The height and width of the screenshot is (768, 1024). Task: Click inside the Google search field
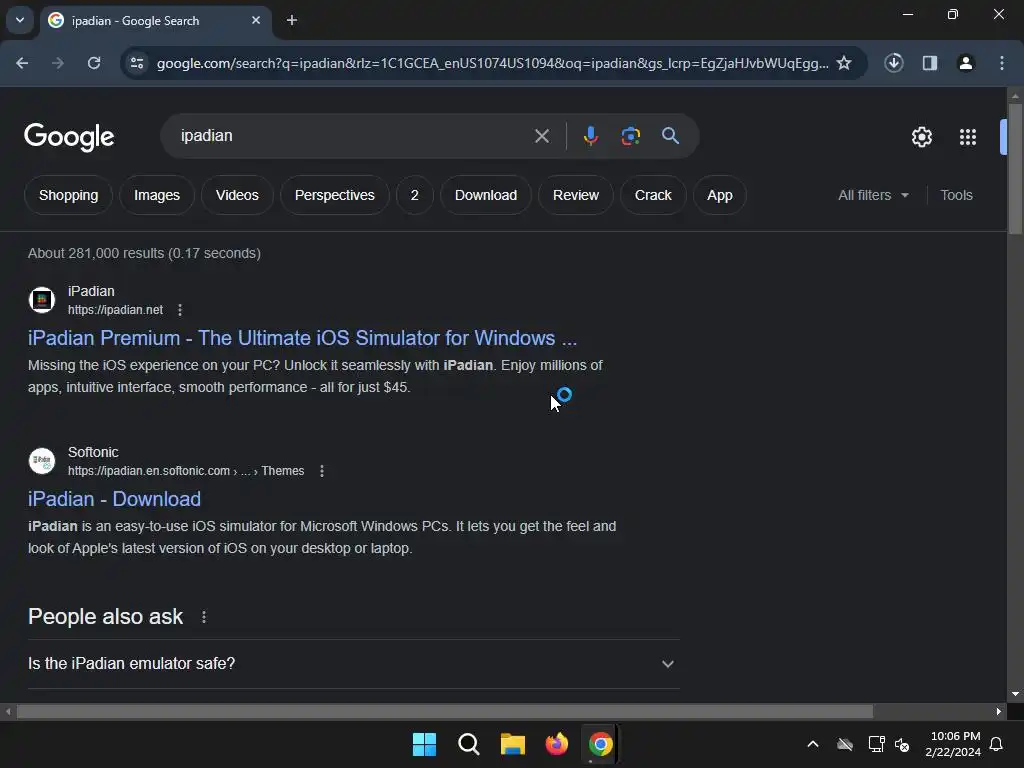click(x=353, y=136)
